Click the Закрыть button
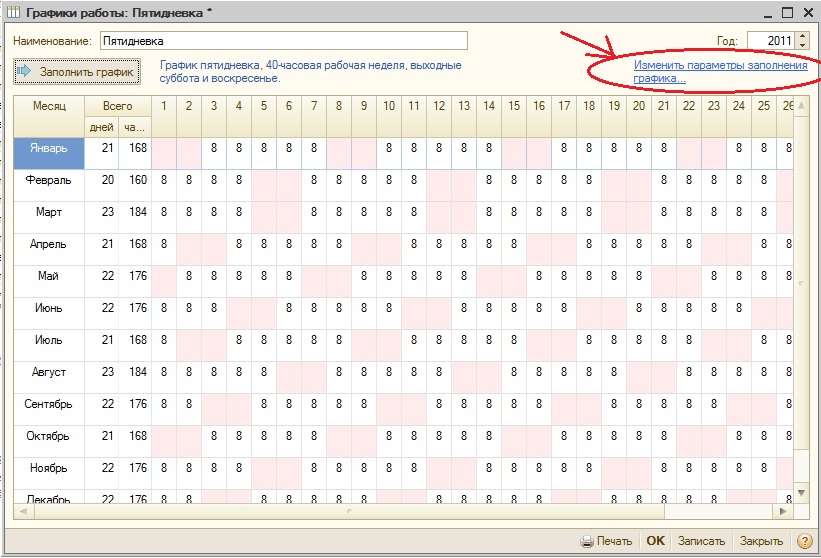This screenshot has height=558, width=821. (761, 541)
